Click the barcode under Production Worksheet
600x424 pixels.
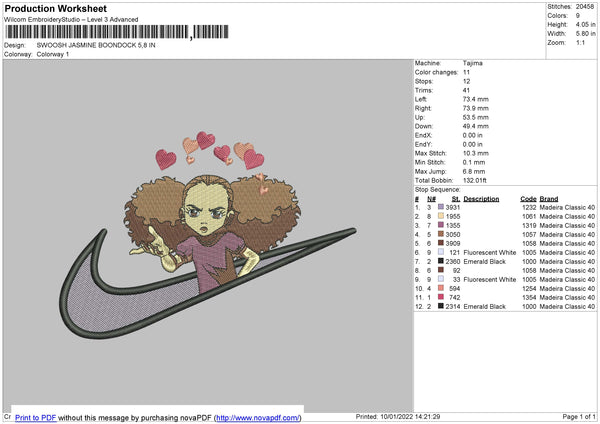[x=117, y=32]
